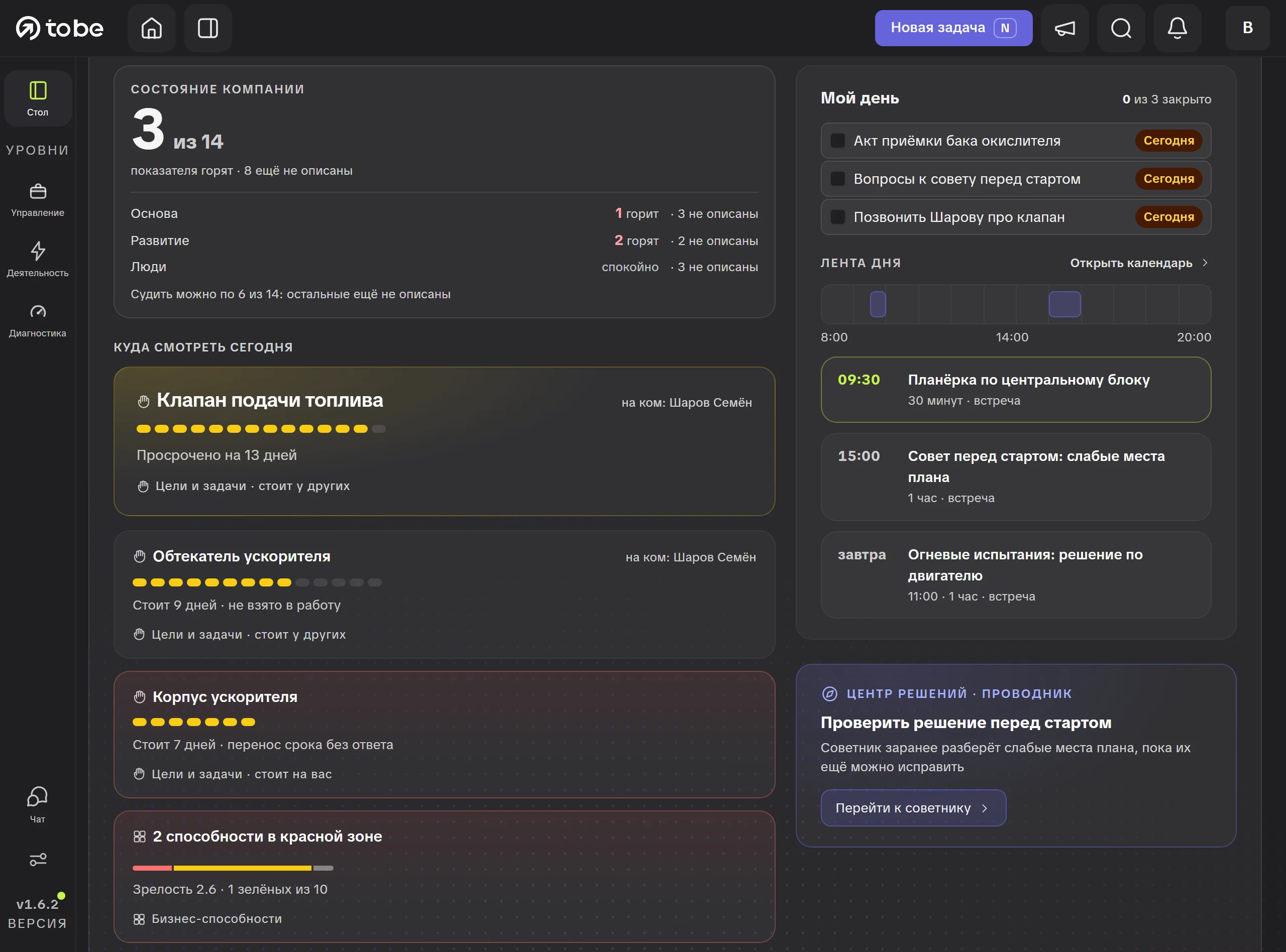This screenshot has width=1286, height=952.
Task: Open the settings sliders icon in sidebar
Action: pyautogui.click(x=38, y=860)
